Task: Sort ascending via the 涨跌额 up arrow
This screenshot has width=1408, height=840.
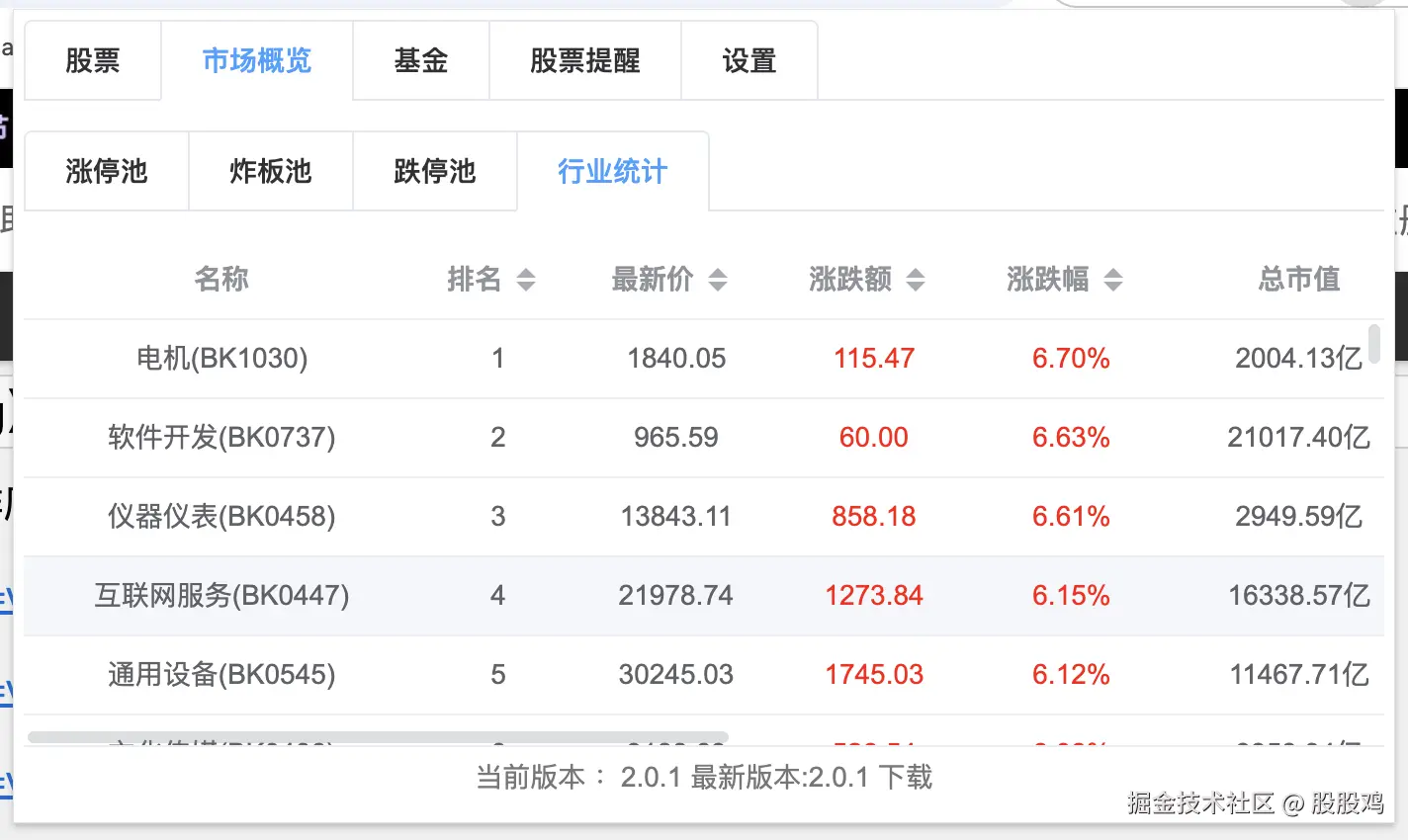Action: point(918,273)
